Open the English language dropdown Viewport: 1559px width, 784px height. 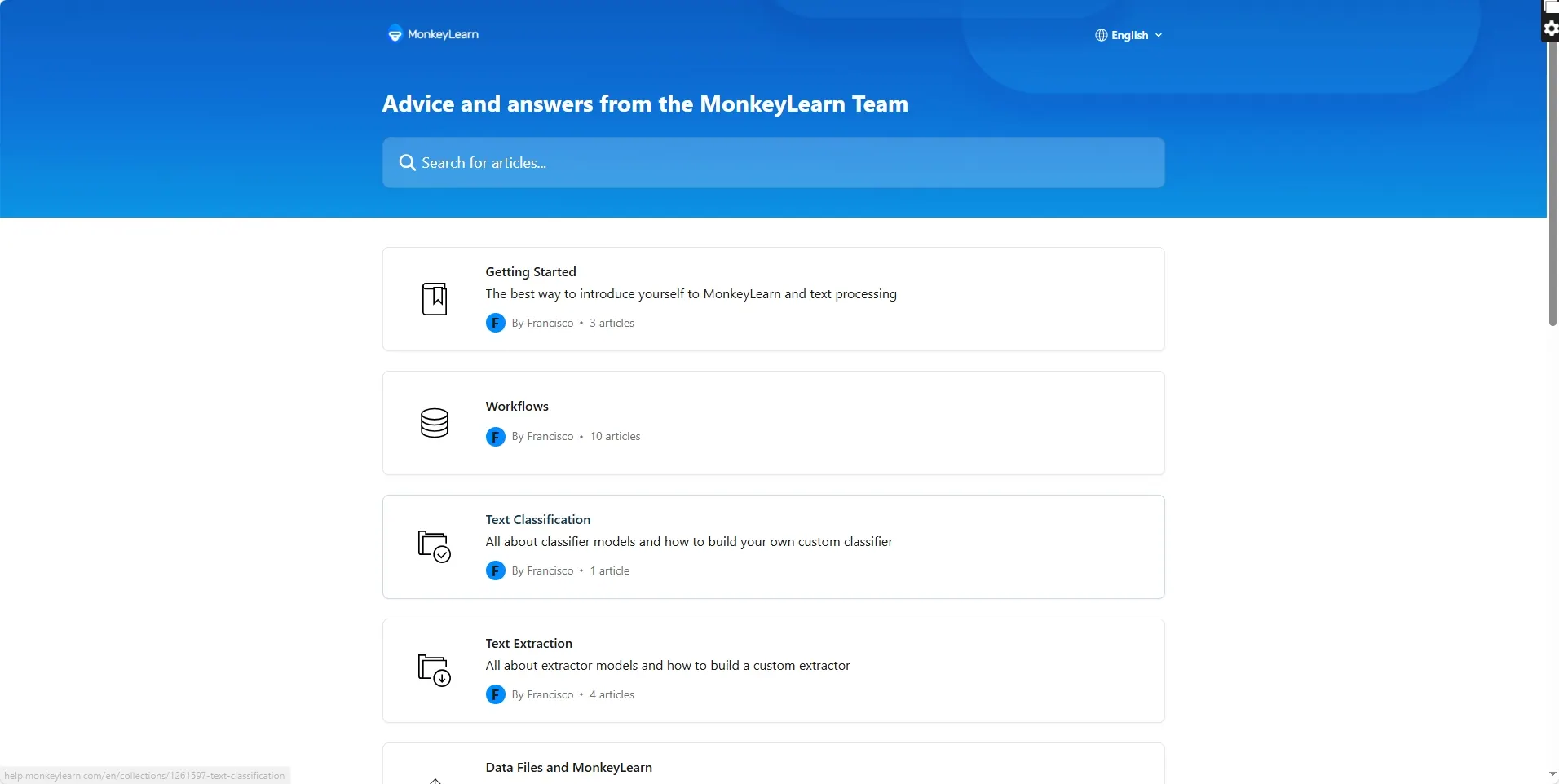tap(1129, 35)
